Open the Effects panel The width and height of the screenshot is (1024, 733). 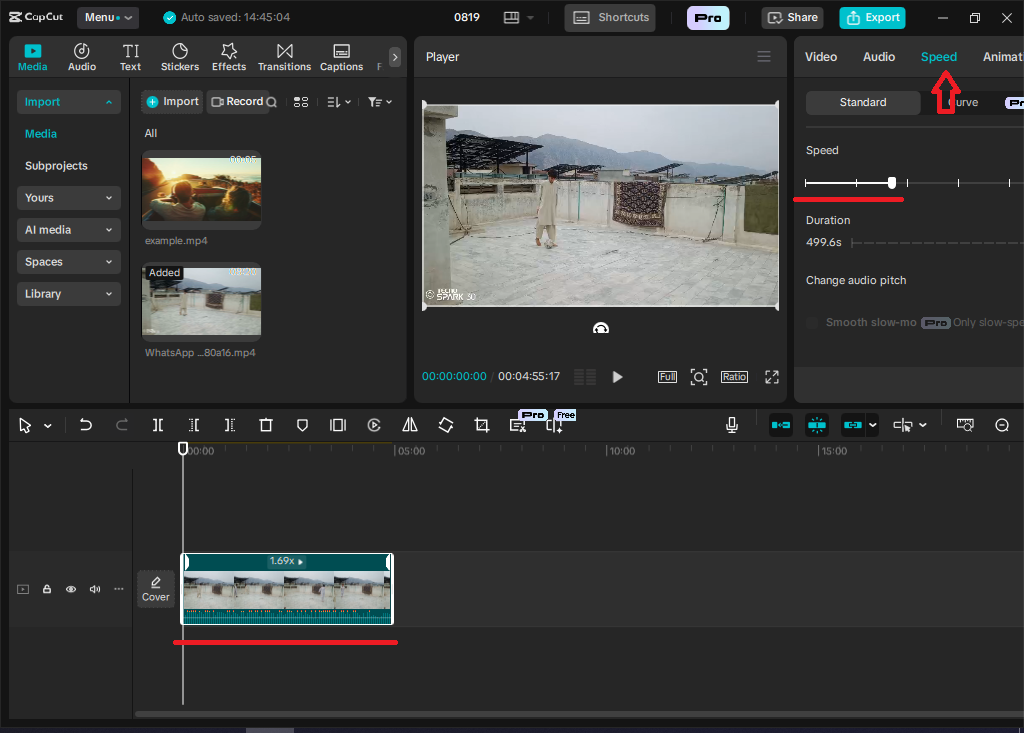tap(229, 57)
